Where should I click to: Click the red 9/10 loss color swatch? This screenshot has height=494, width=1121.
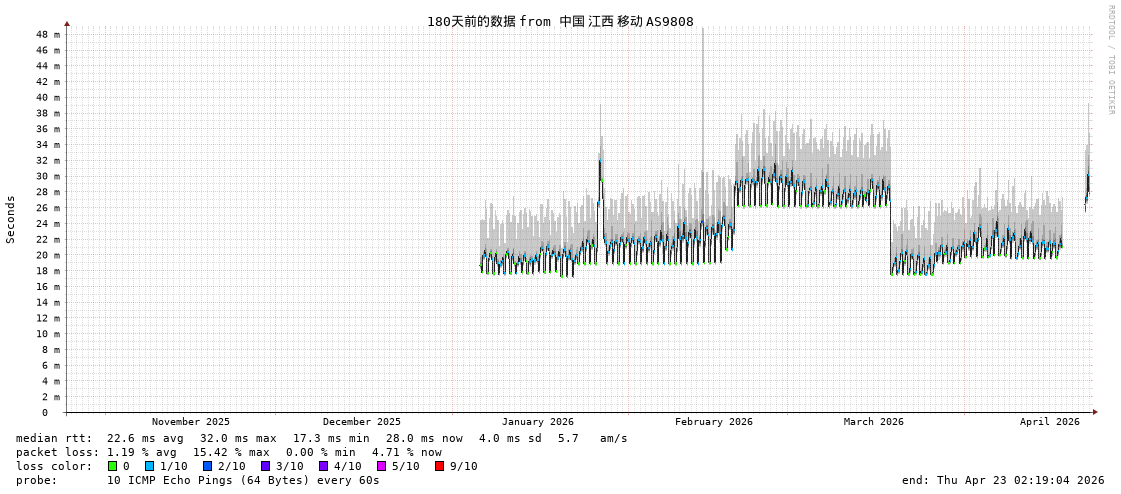439,466
